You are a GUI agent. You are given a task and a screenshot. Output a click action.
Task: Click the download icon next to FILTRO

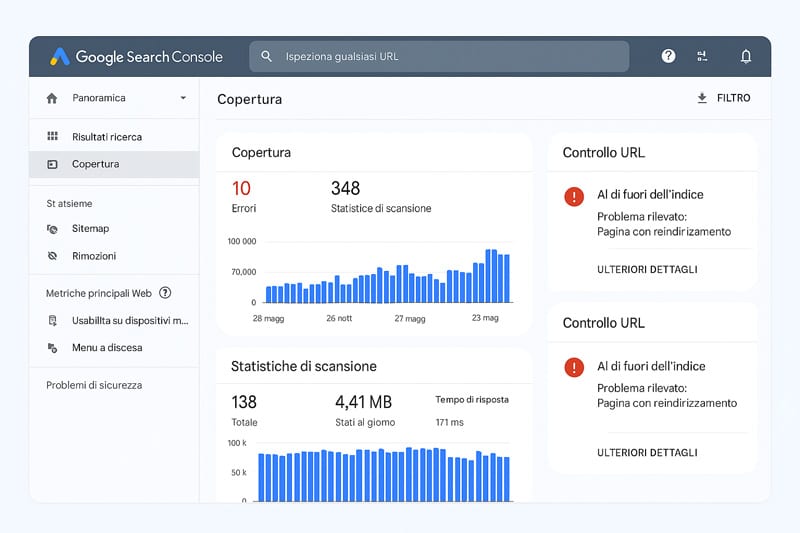[702, 98]
